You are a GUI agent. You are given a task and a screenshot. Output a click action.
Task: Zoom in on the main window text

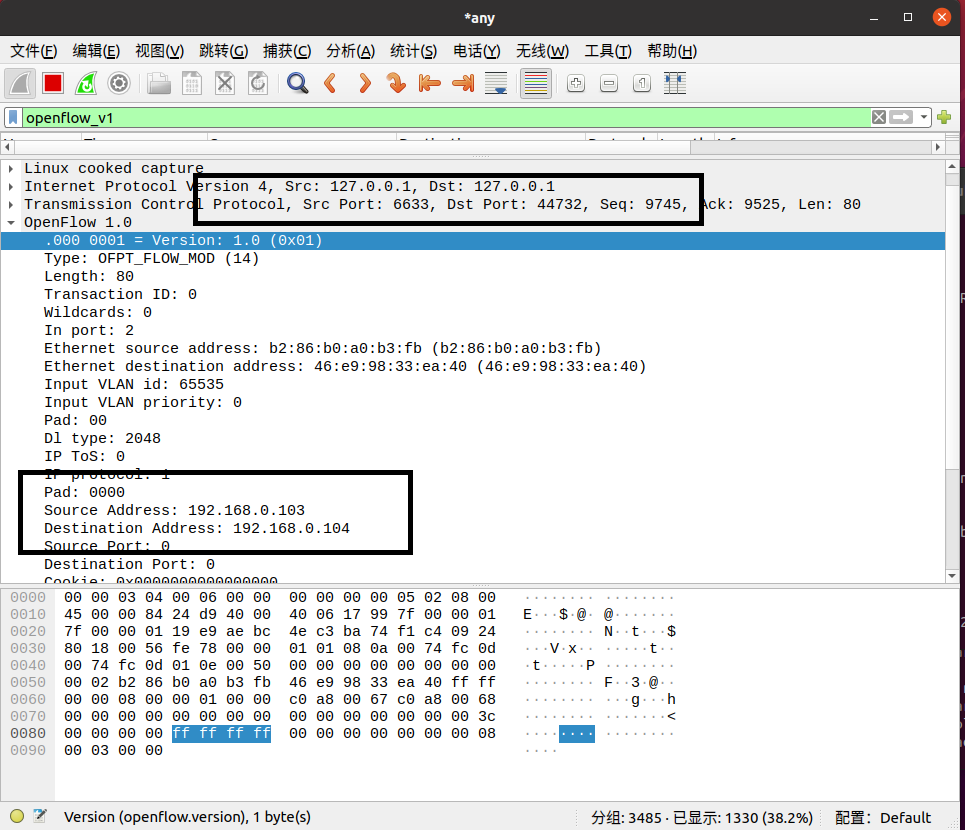(x=576, y=83)
